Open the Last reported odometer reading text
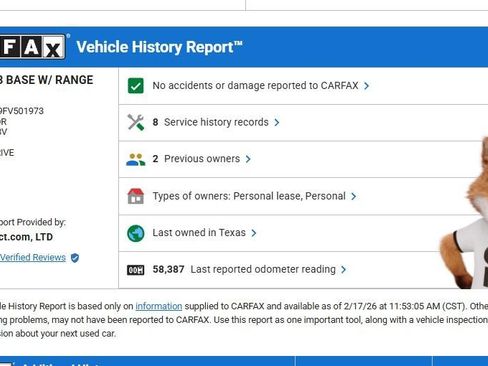The width and height of the screenshot is (488, 366). [263, 269]
